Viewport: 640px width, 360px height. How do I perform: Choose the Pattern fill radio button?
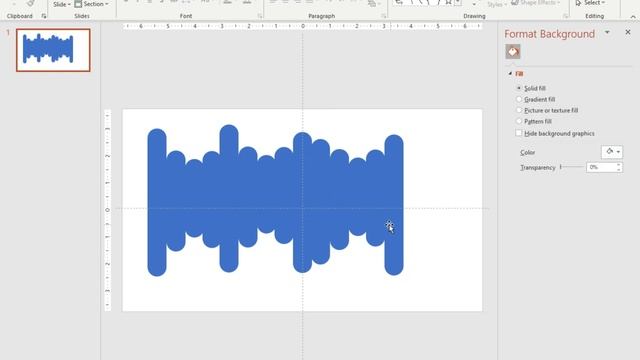[519, 121]
